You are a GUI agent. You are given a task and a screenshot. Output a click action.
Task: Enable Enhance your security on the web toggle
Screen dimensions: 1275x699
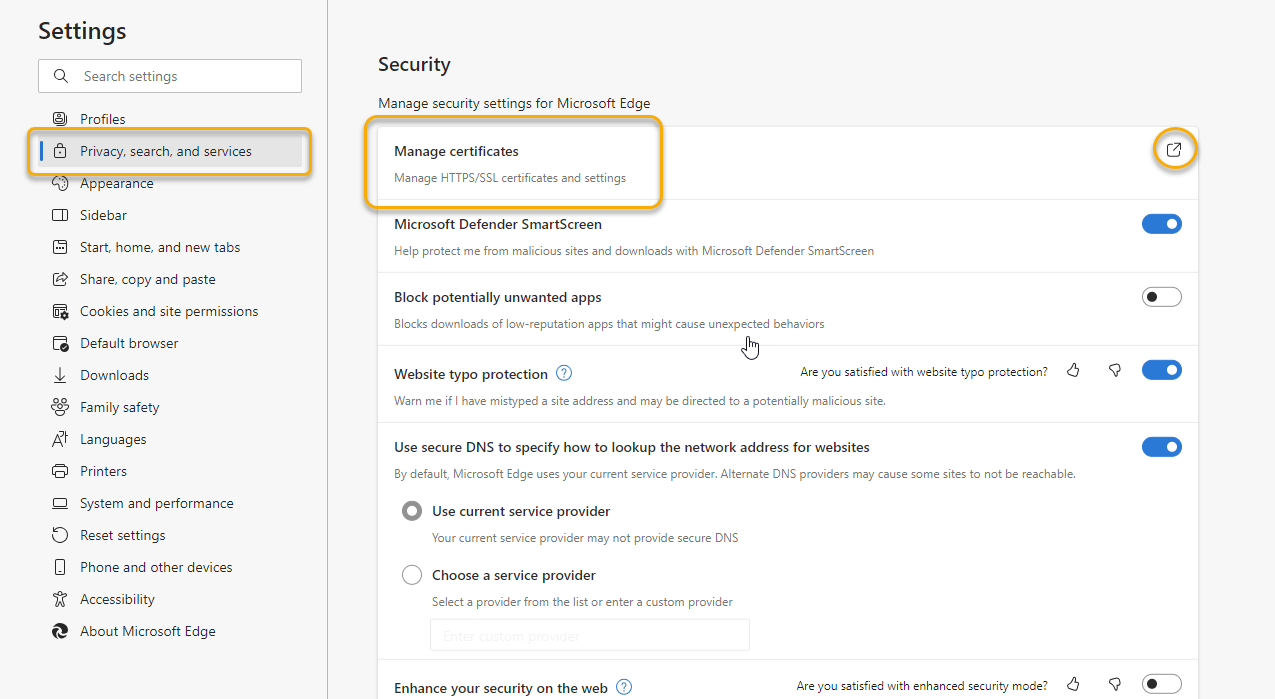(x=1162, y=684)
